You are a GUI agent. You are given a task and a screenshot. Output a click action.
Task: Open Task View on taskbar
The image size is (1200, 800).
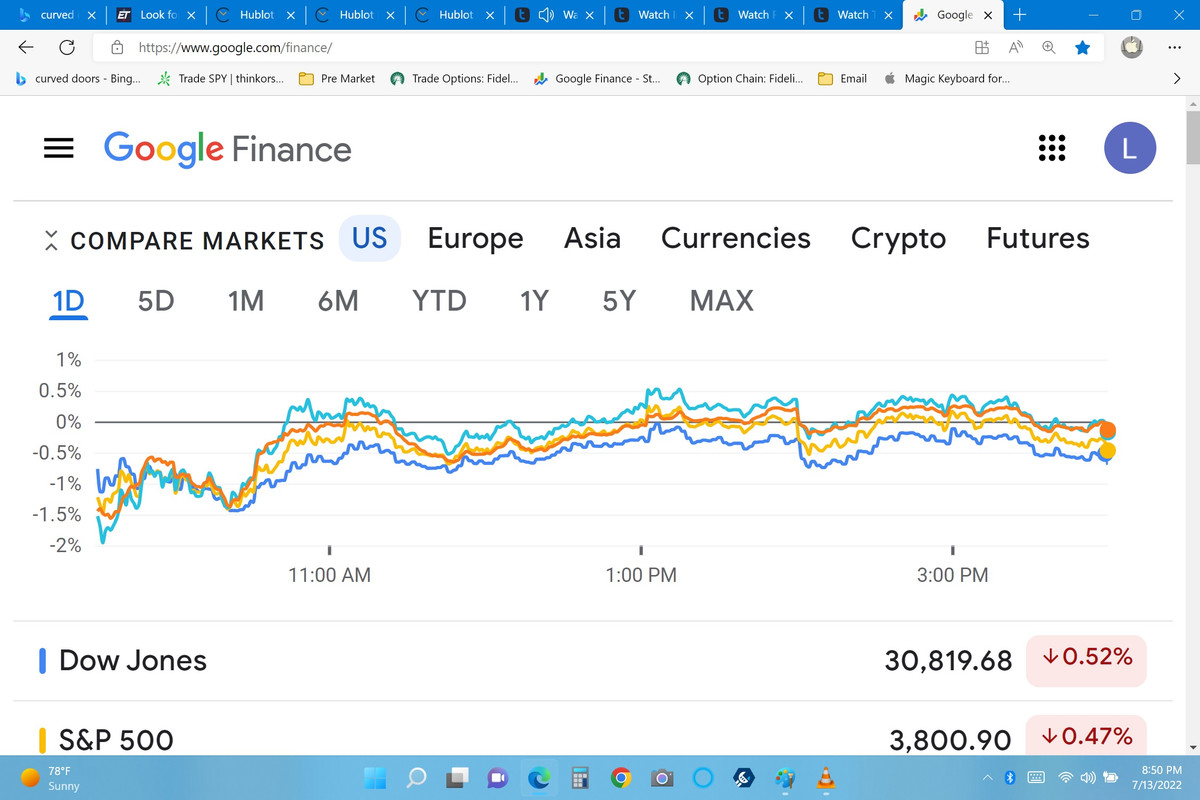(457, 777)
